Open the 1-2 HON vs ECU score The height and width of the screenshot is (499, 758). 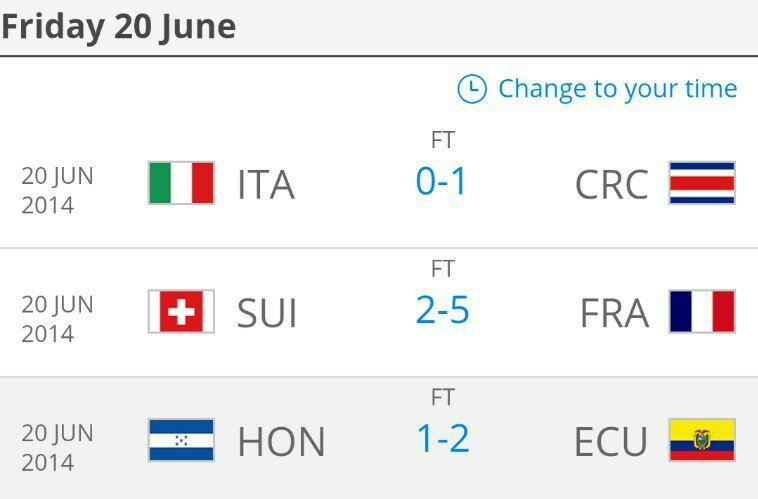point(443,439)
